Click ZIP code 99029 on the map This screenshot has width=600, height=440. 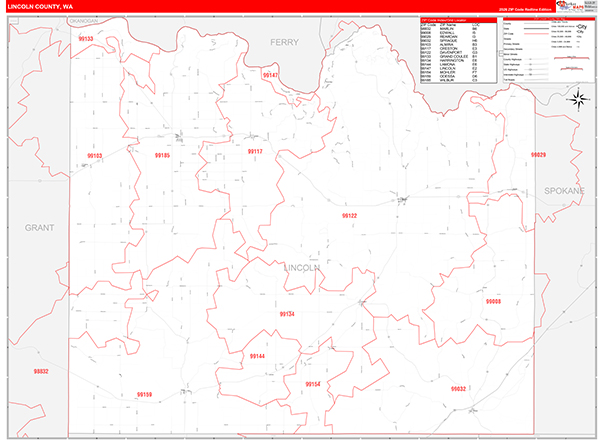[538, 155]
